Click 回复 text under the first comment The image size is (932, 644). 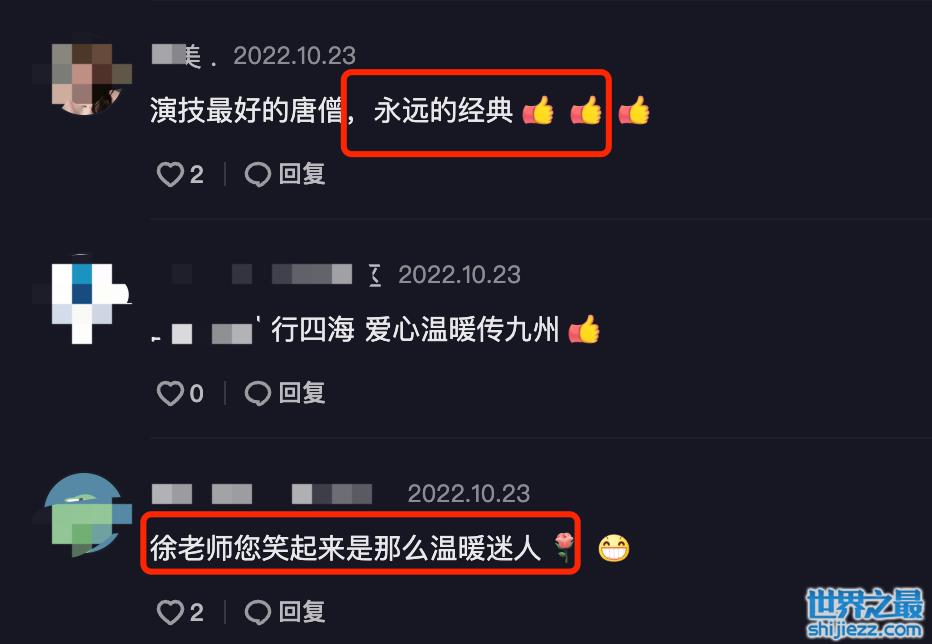[302, 175]
